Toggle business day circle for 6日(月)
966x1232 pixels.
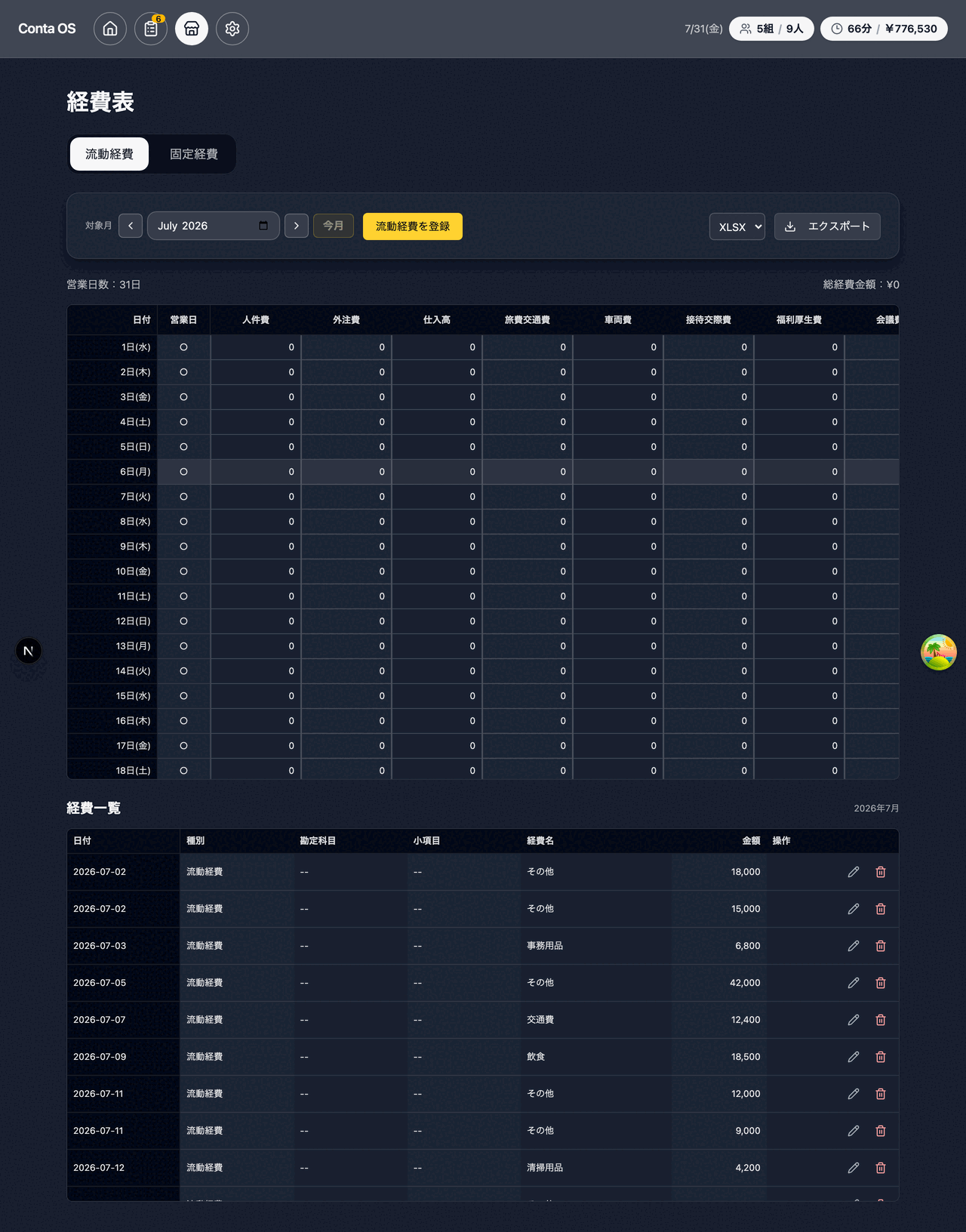click(x=183, y=472)
